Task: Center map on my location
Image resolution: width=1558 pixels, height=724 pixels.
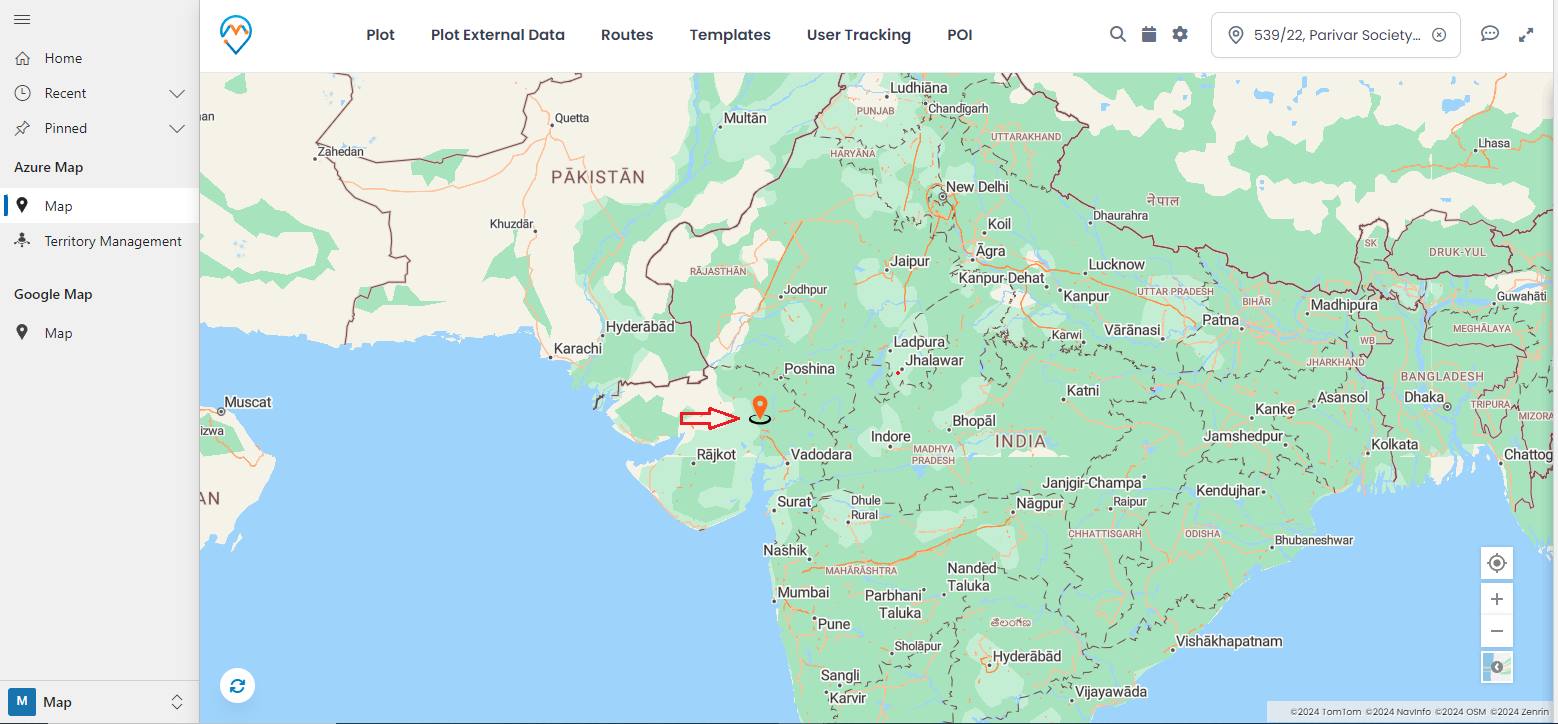Action: pos(1497,563)
